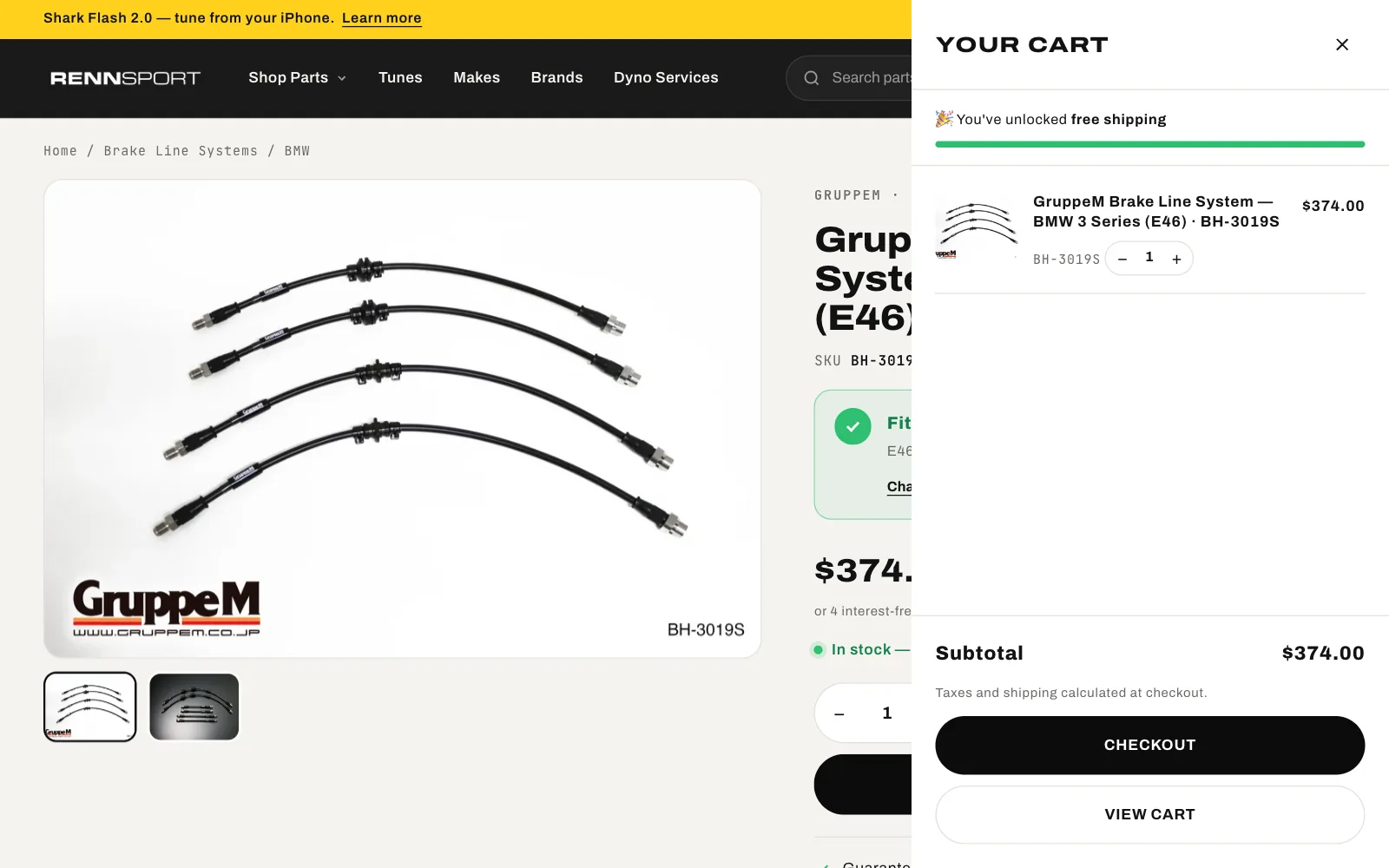Open the Brands menu item

point(556,77)
